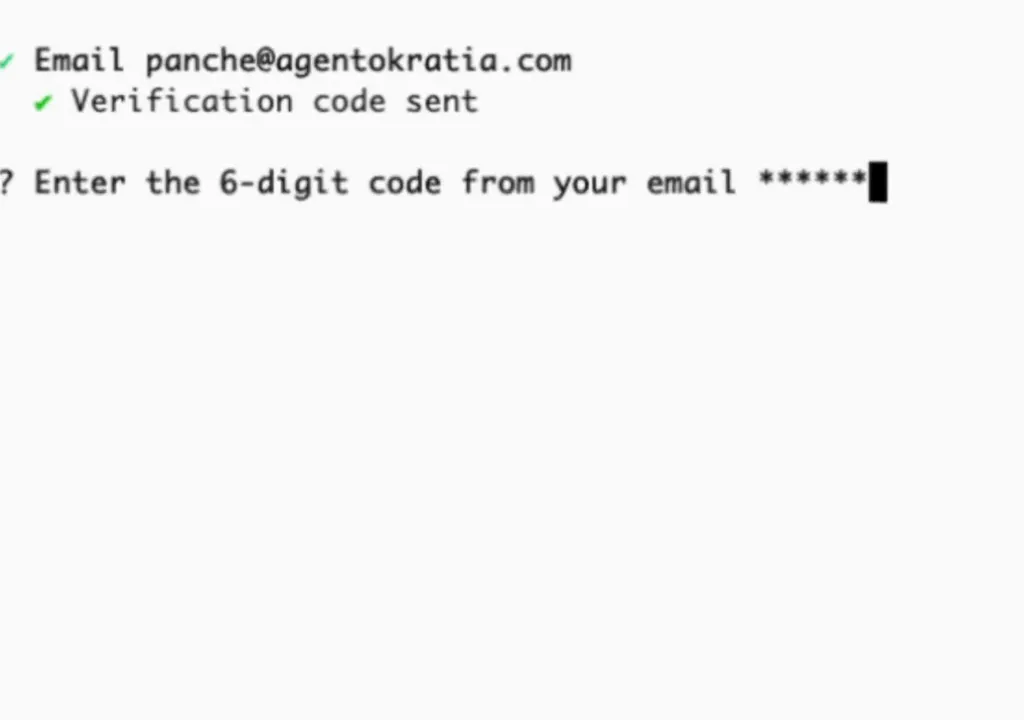Click the word email before the asterisks
Image resolution: width=1024 pixels, height=720 pixels.
tap(691, 182)
